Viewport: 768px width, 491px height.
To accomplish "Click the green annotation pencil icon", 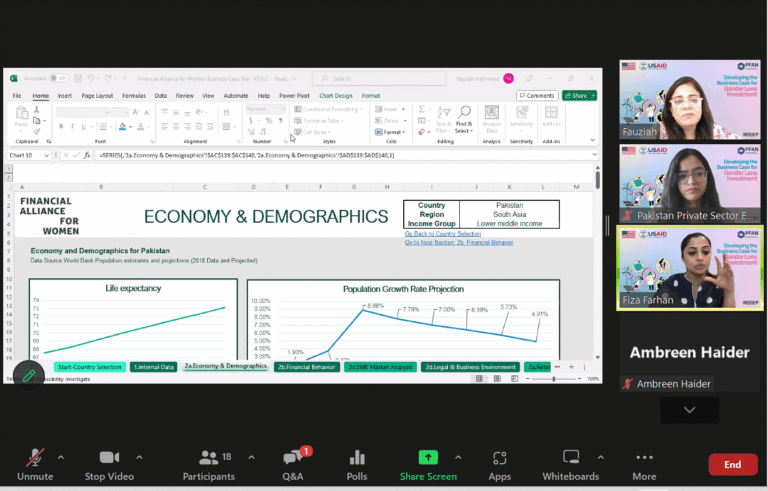I will (x=29, y=375).
